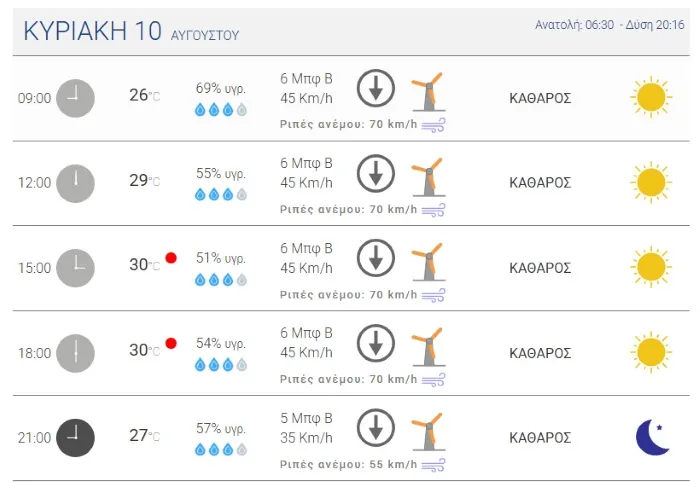Click the dark 21:00 clock icon
The width and height of the screenshot is (700, 482).
click(75, 437)
